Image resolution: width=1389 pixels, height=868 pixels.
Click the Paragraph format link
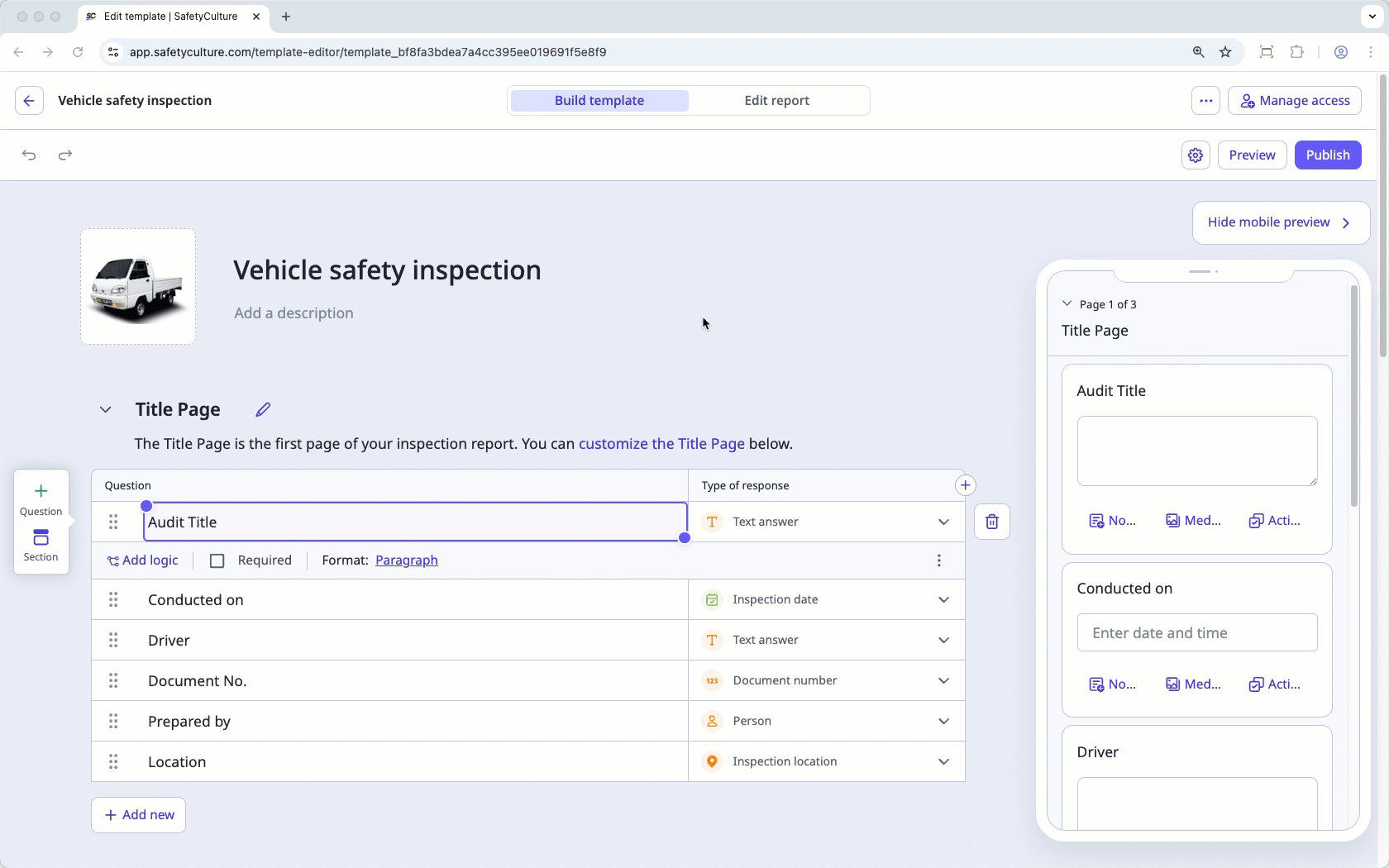(x=407, y=560)
